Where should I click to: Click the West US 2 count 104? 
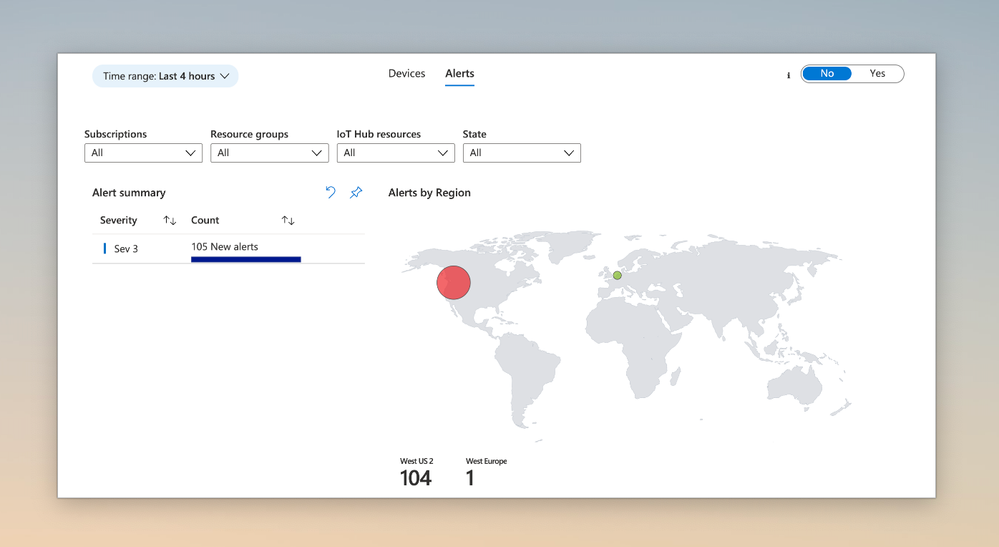(x=416, y=478)
